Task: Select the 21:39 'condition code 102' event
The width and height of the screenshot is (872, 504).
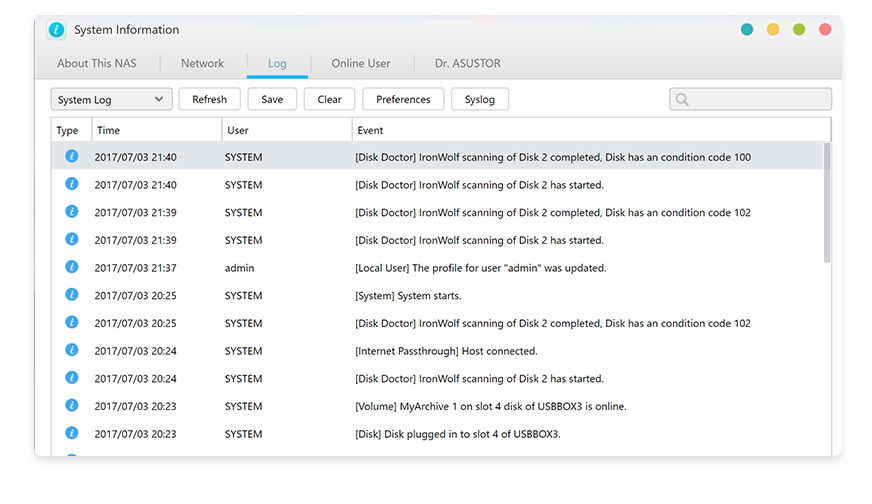Action: coord(553,213)
